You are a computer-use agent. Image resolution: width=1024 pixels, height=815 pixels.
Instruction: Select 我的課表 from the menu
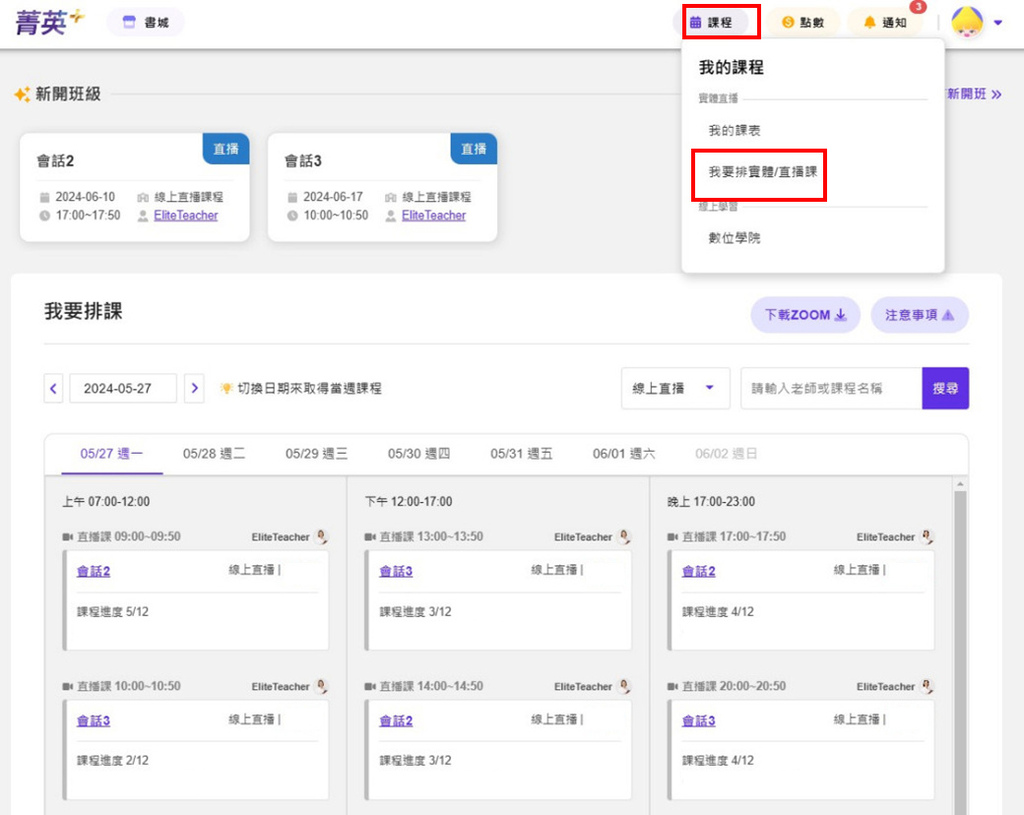(735, 131)
